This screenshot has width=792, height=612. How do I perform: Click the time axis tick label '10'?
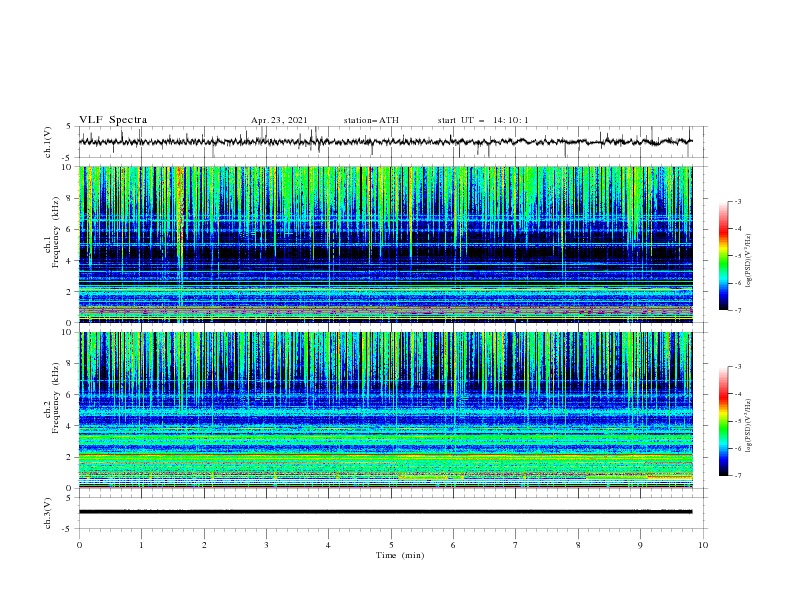[703, 545]
